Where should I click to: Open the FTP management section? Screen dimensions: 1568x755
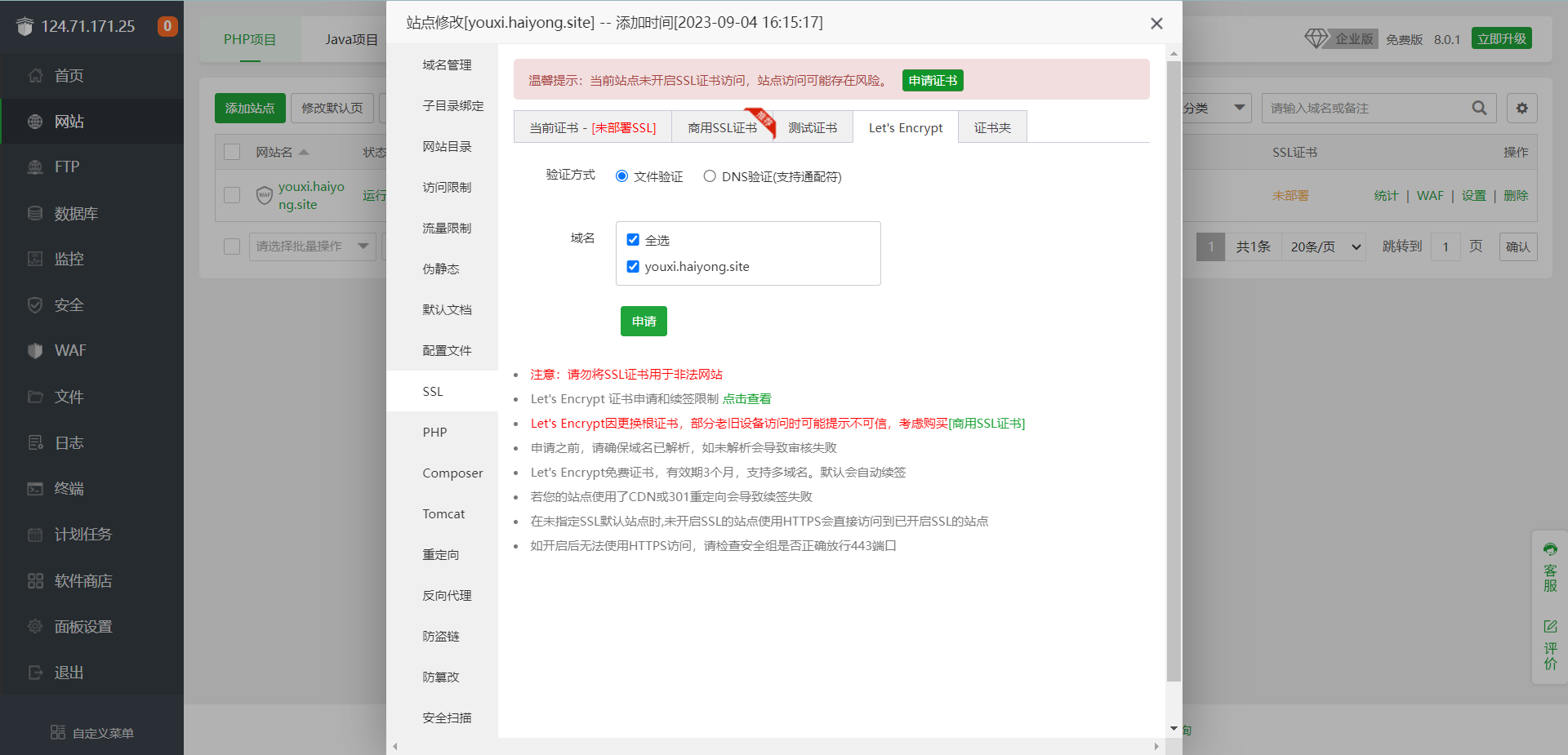(x=67, y=167)
